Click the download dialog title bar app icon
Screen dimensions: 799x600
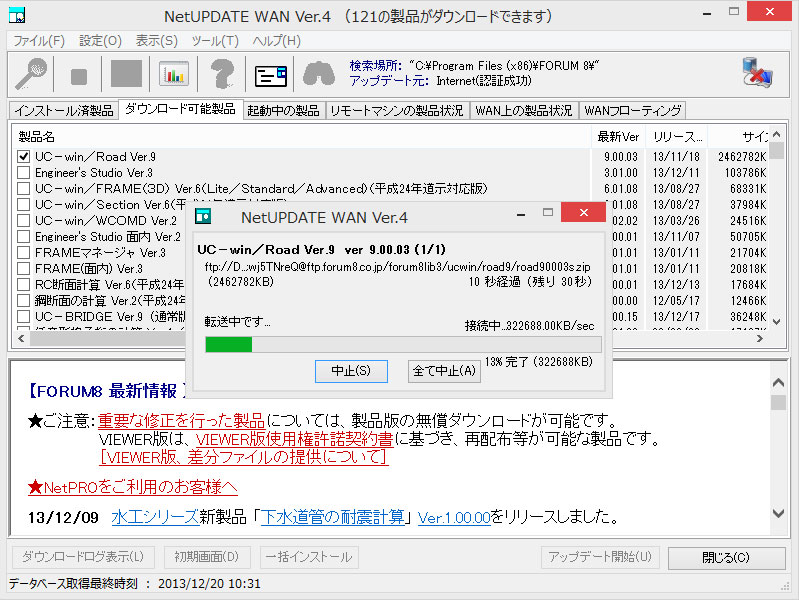(x=203, y=216)
